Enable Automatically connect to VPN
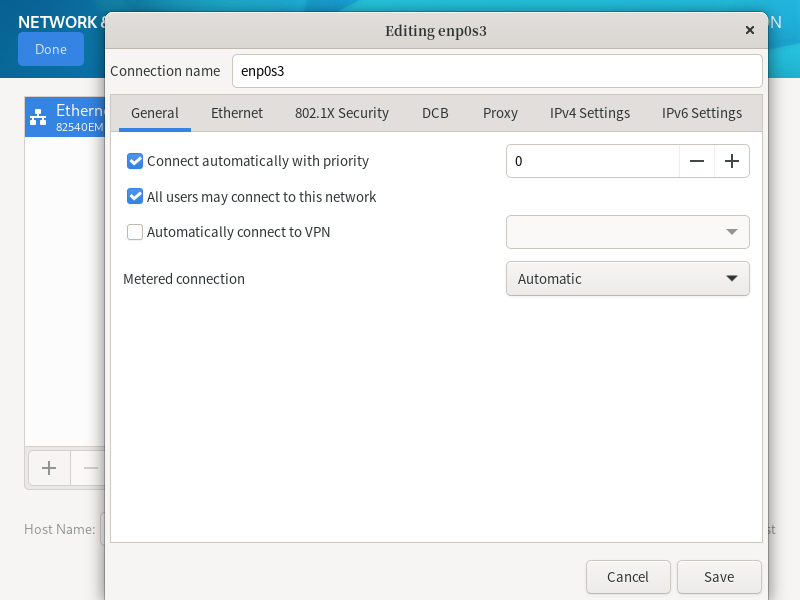 (x=136, y=232)
